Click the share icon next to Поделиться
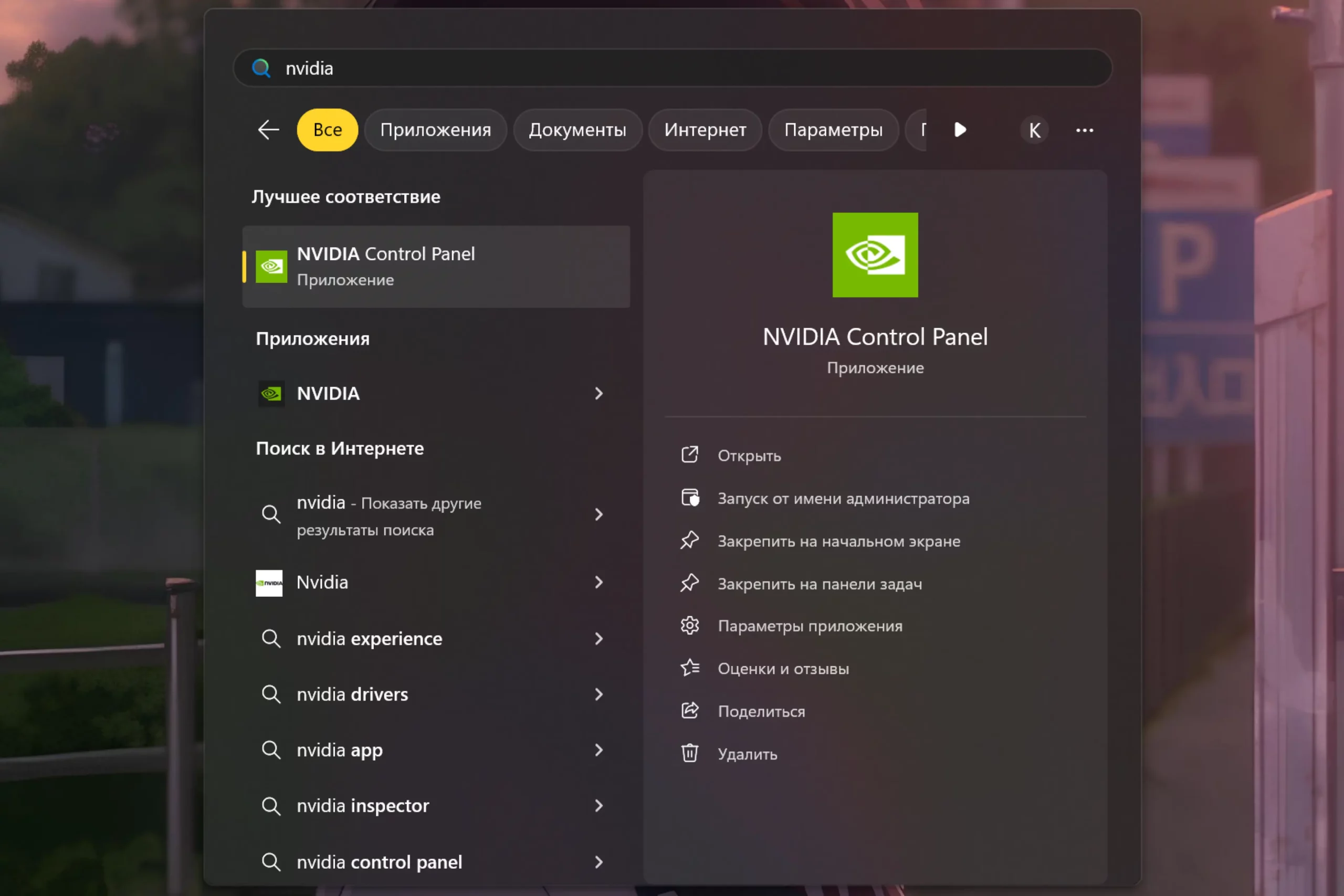The height and width of the screenshot is (896, 1344). (x=690, y=711)
